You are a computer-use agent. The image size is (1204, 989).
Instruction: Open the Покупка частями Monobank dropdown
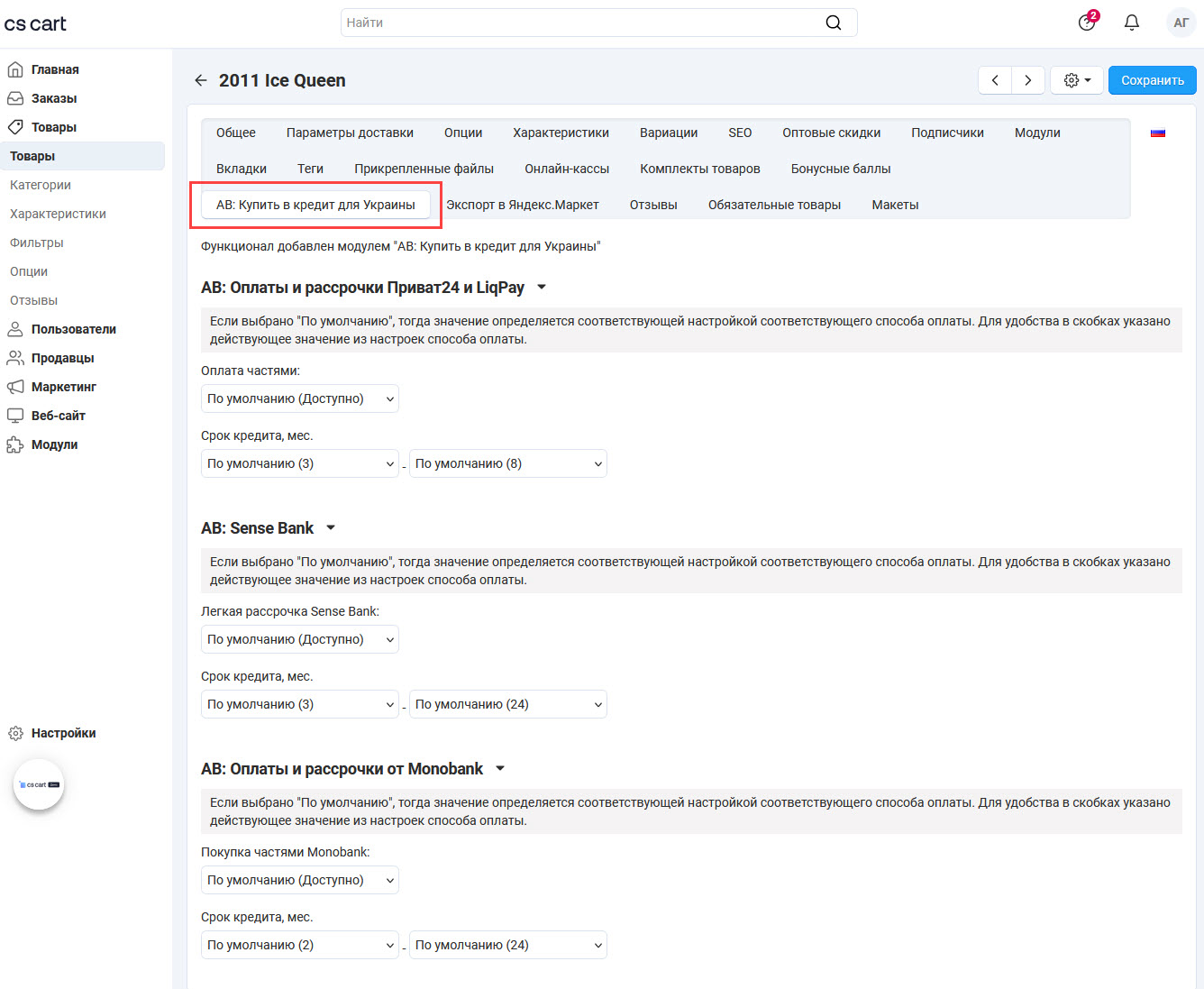tap(300, 880)
